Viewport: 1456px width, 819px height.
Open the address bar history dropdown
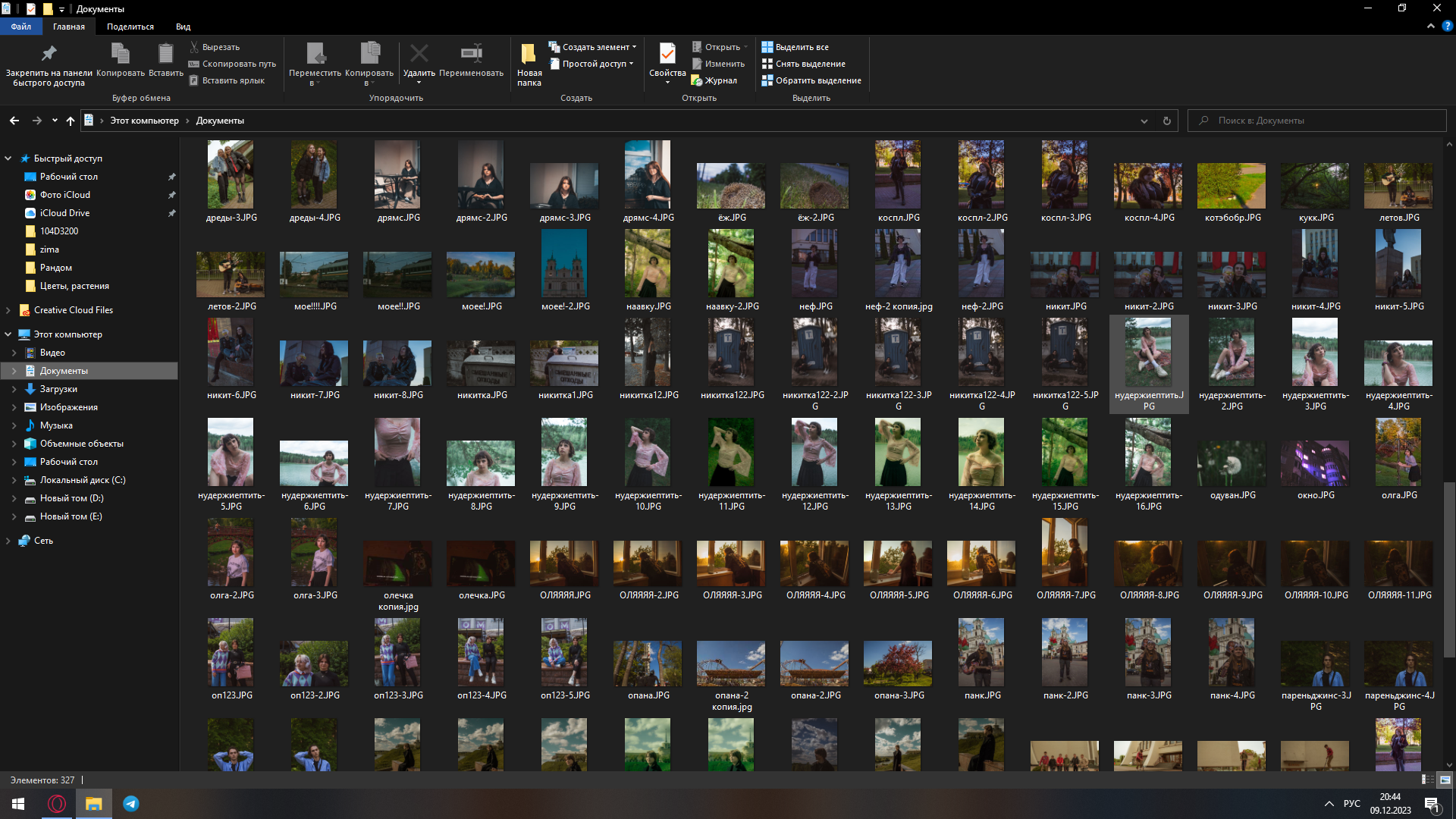[x=1144, y=121]
